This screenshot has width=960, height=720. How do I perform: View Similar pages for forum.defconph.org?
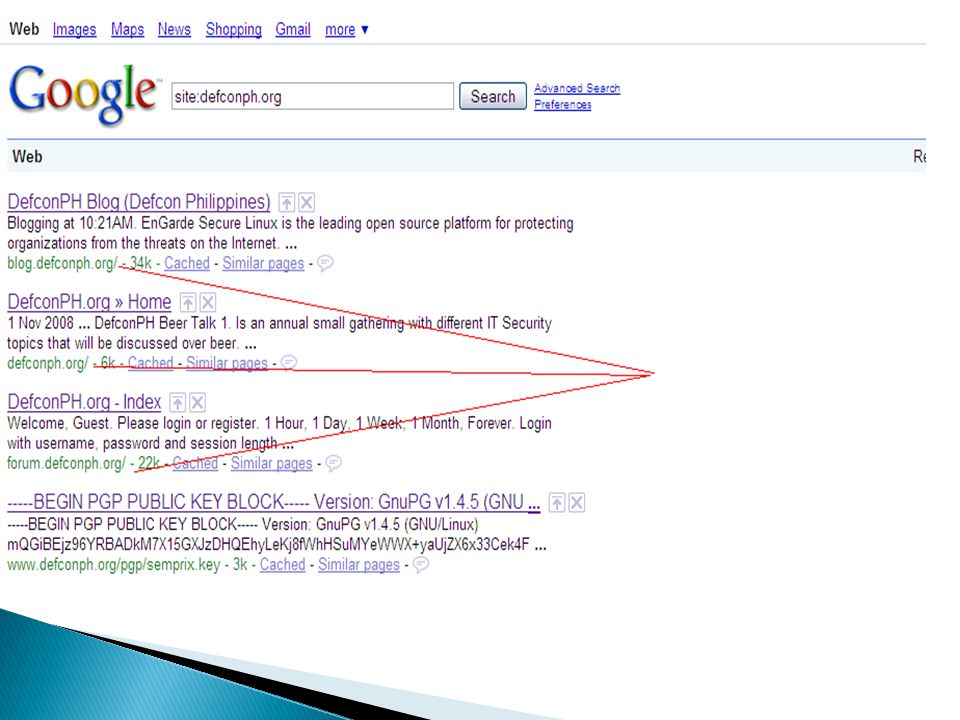(x=272, y=463)
